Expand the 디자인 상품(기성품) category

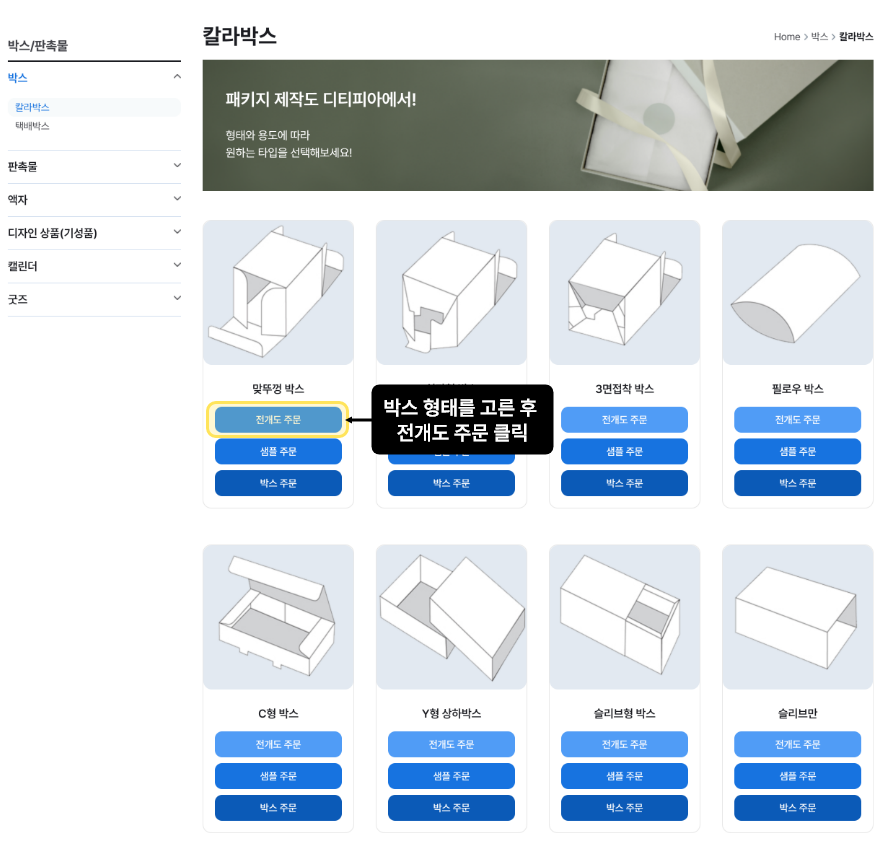click(94, 233)
